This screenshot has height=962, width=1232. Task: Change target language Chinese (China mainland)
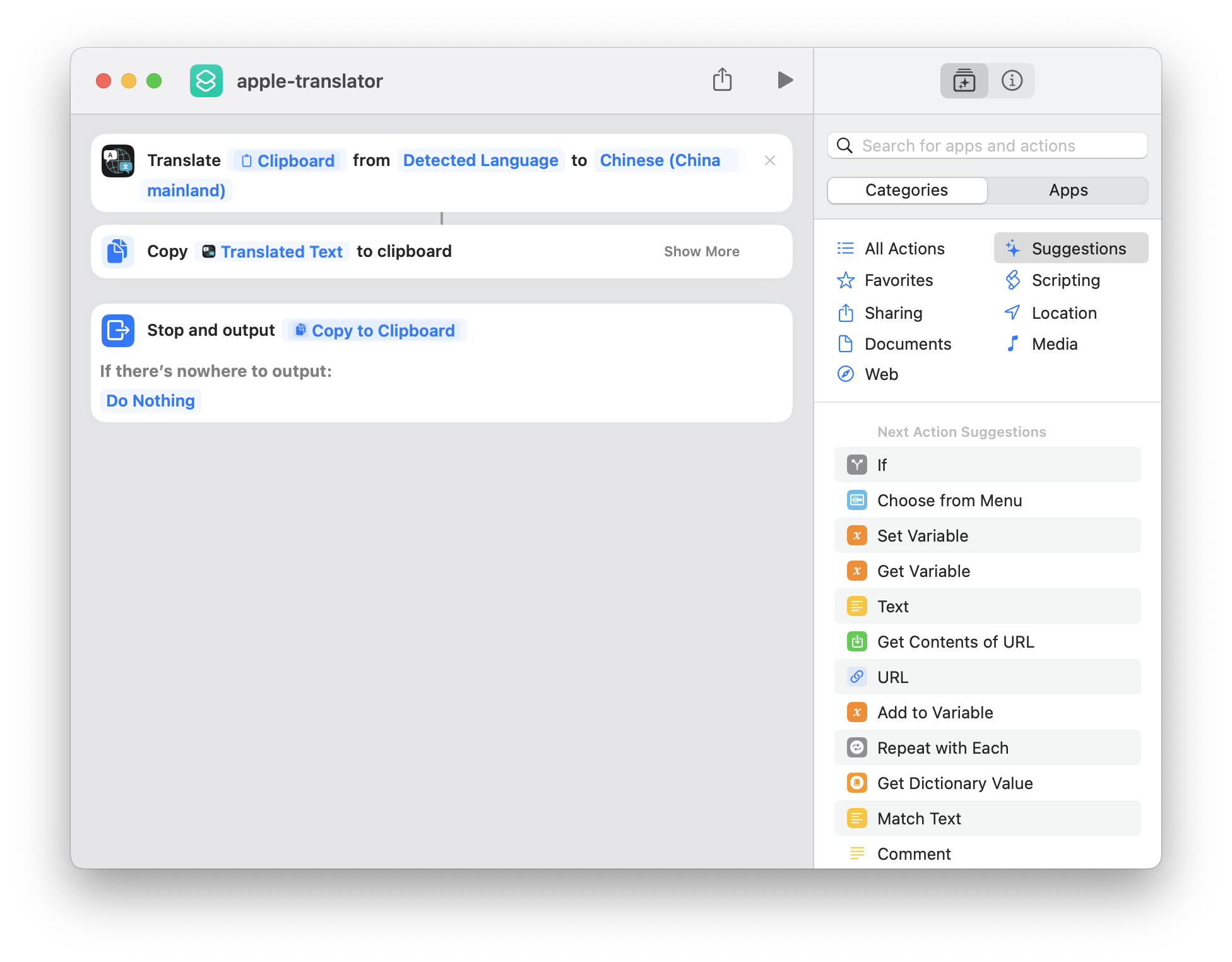point(660,160)
